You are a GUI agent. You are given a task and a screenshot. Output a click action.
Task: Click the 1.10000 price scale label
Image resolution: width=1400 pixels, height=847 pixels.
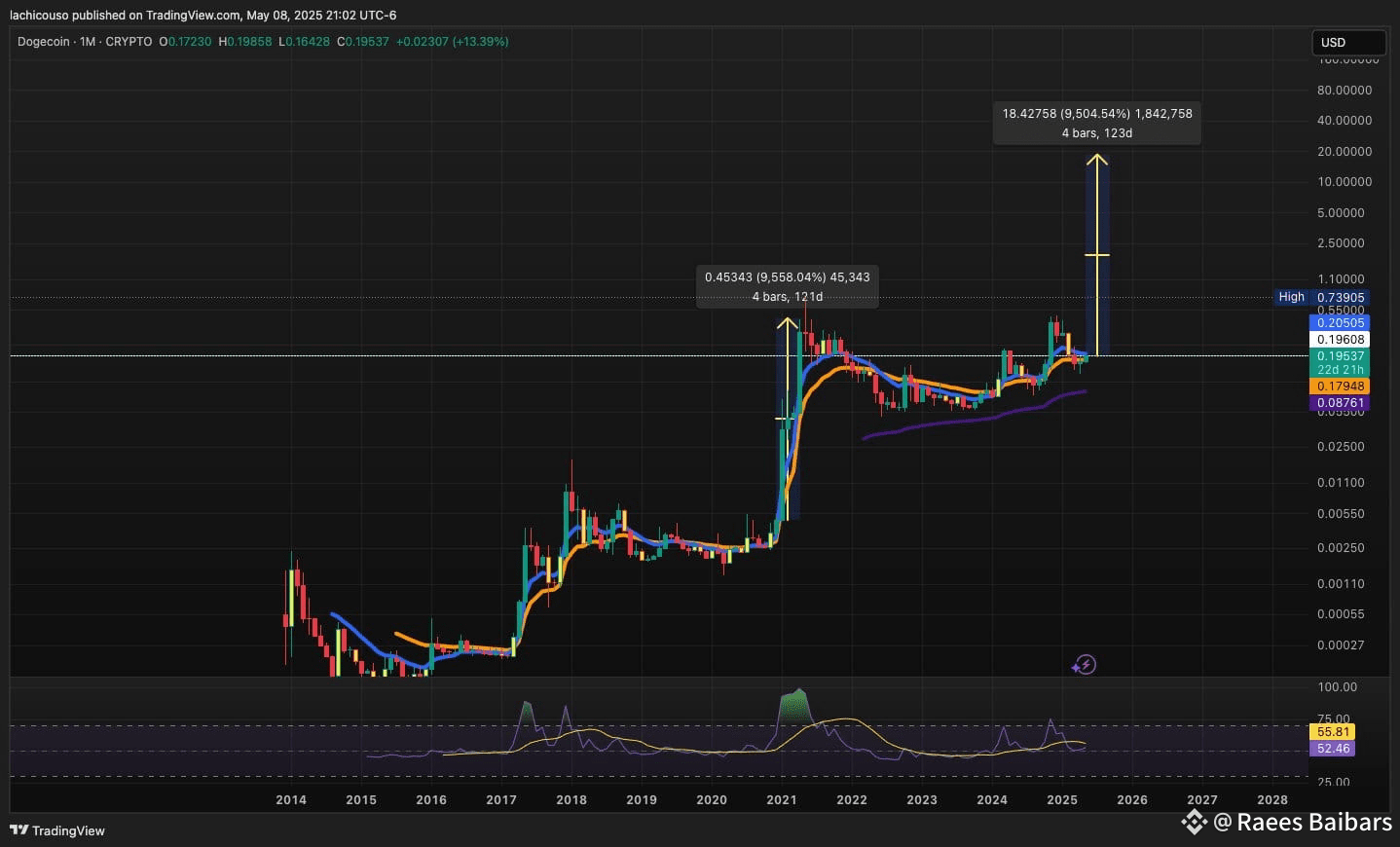pos(1341,279)
